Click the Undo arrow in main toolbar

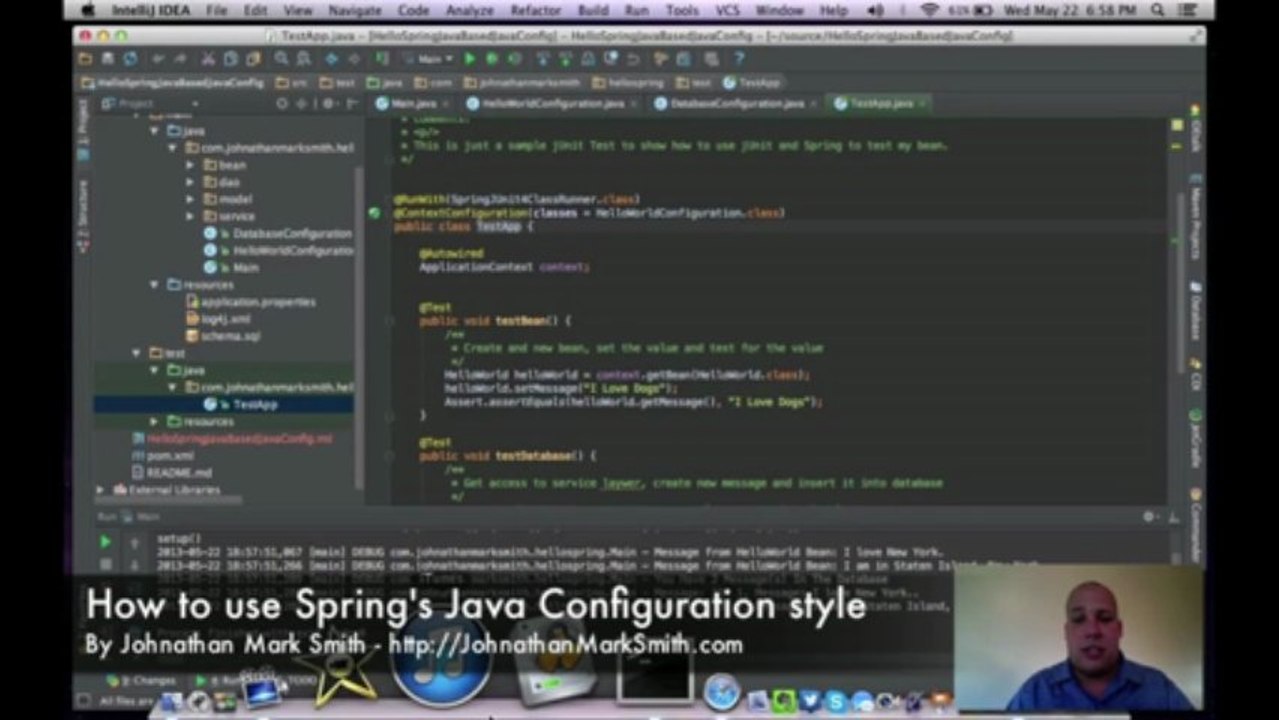pyautogui.click(x=159, y=59)
